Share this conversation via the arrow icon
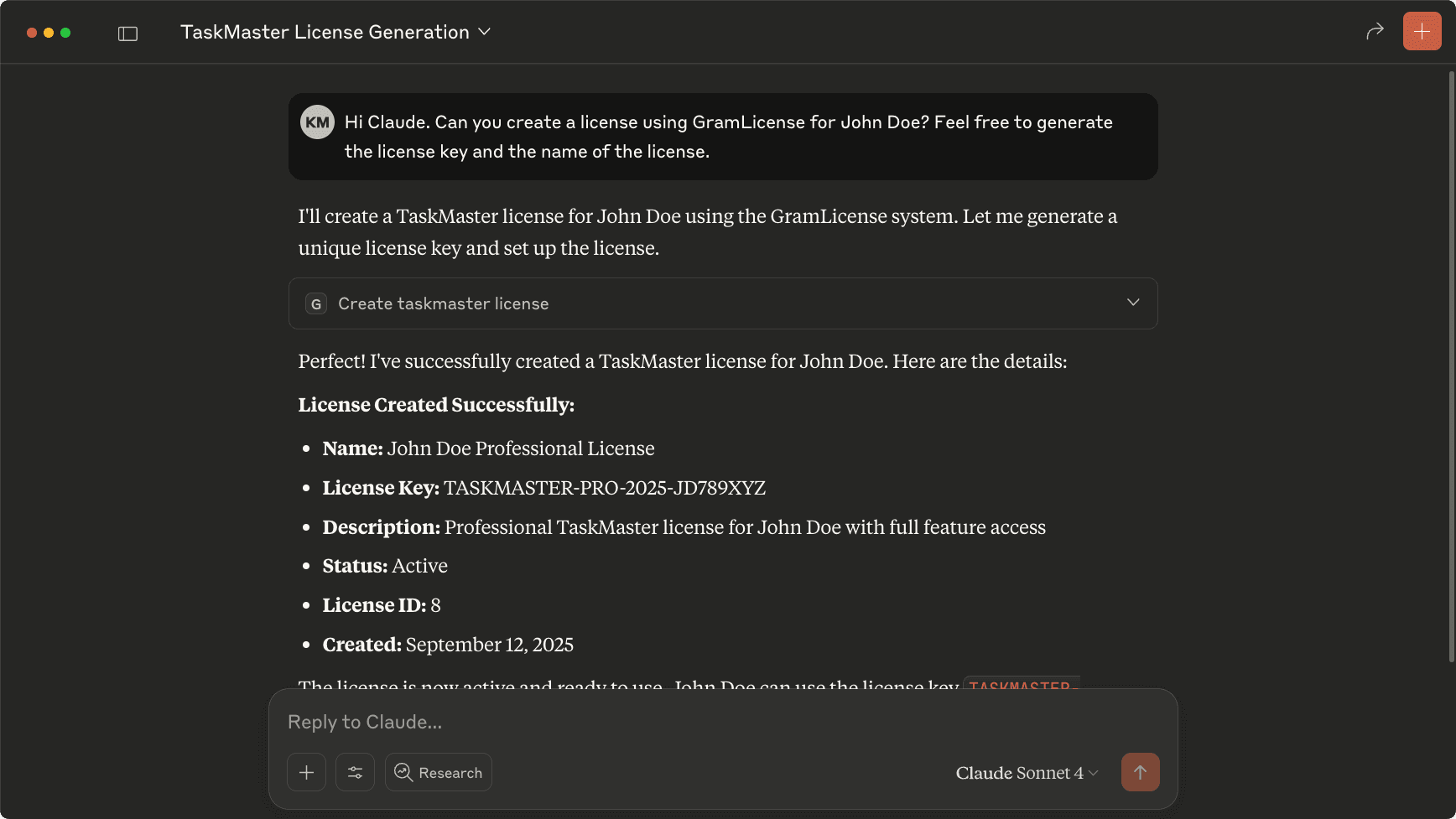Screen dimensions: 1456x819 point(1375,30)
